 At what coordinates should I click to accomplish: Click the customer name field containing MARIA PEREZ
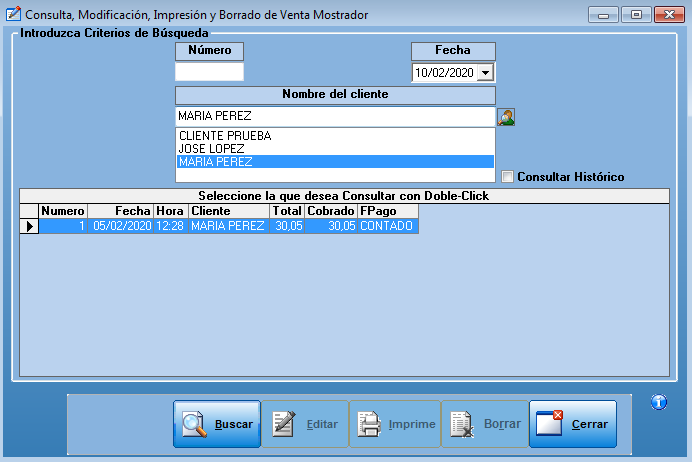tap(335, 116)
